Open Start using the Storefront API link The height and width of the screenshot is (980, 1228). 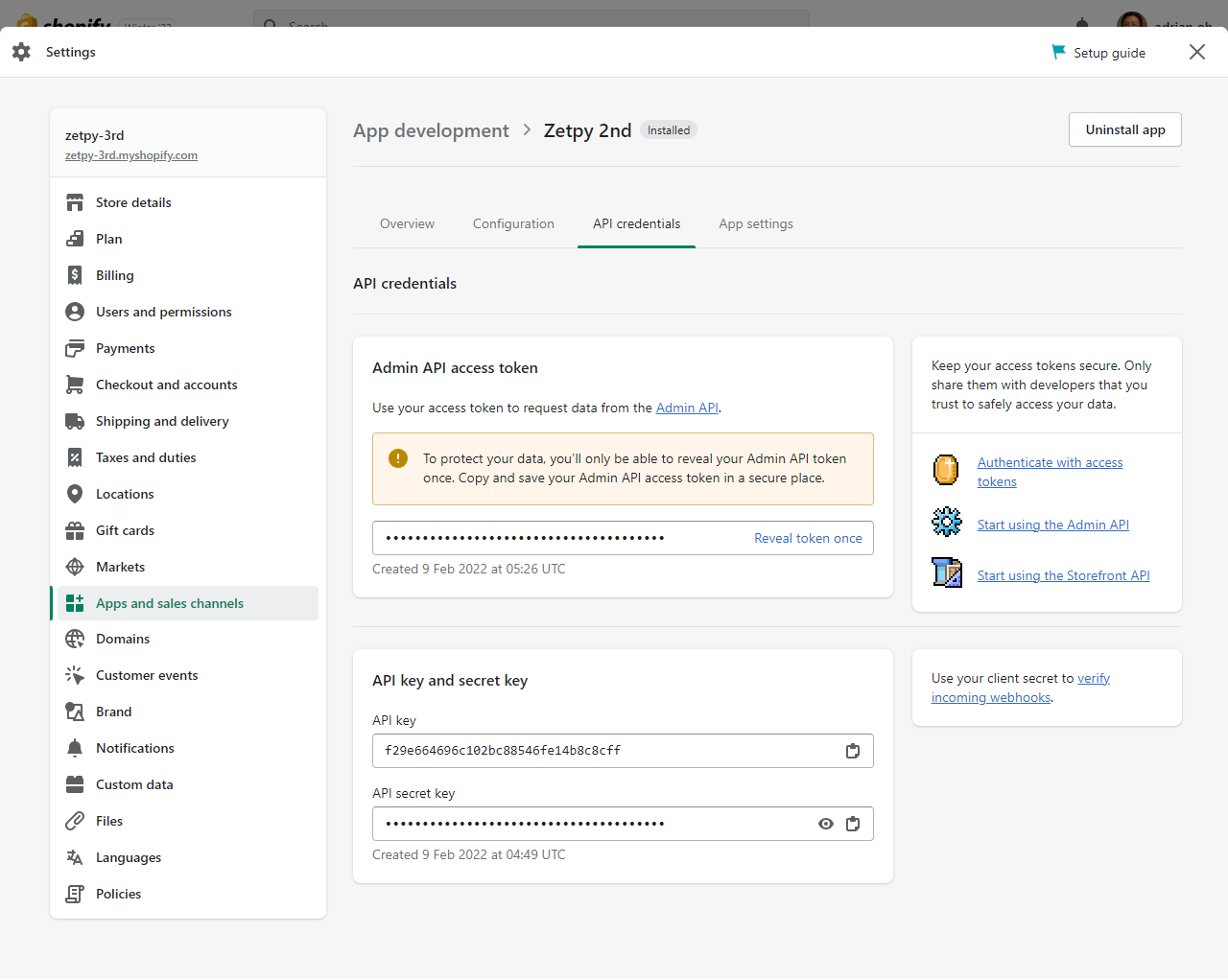point(1063,575)
